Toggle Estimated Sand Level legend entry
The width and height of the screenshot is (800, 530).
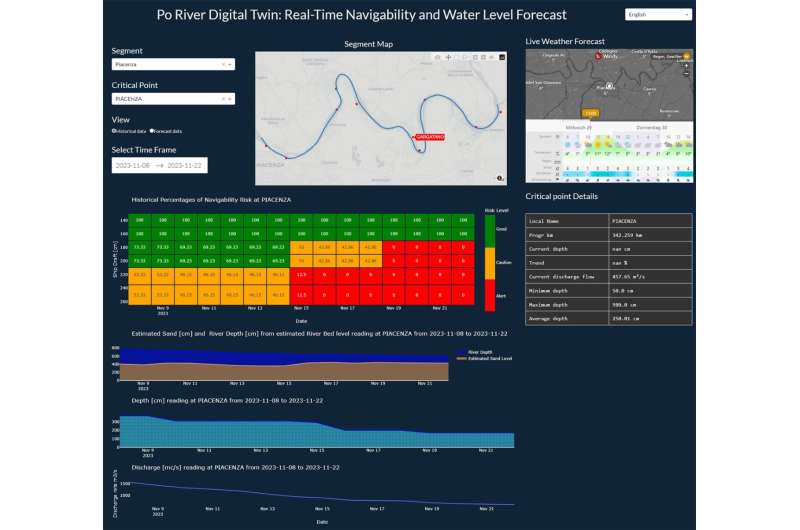(490, 357)
